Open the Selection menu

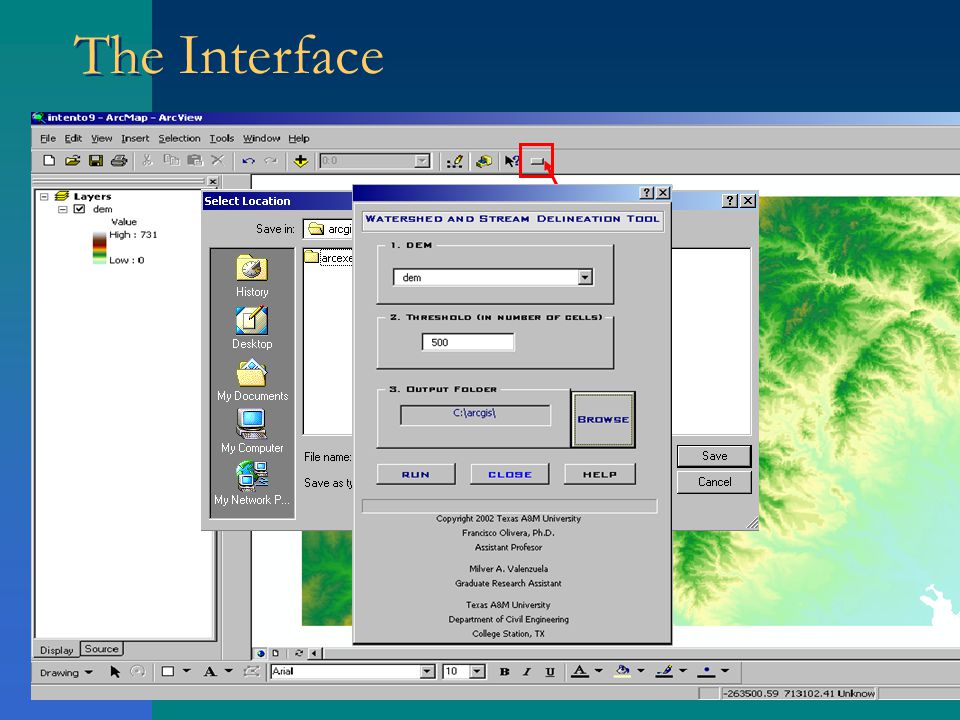pyautogui.click(x=179, y=138)
